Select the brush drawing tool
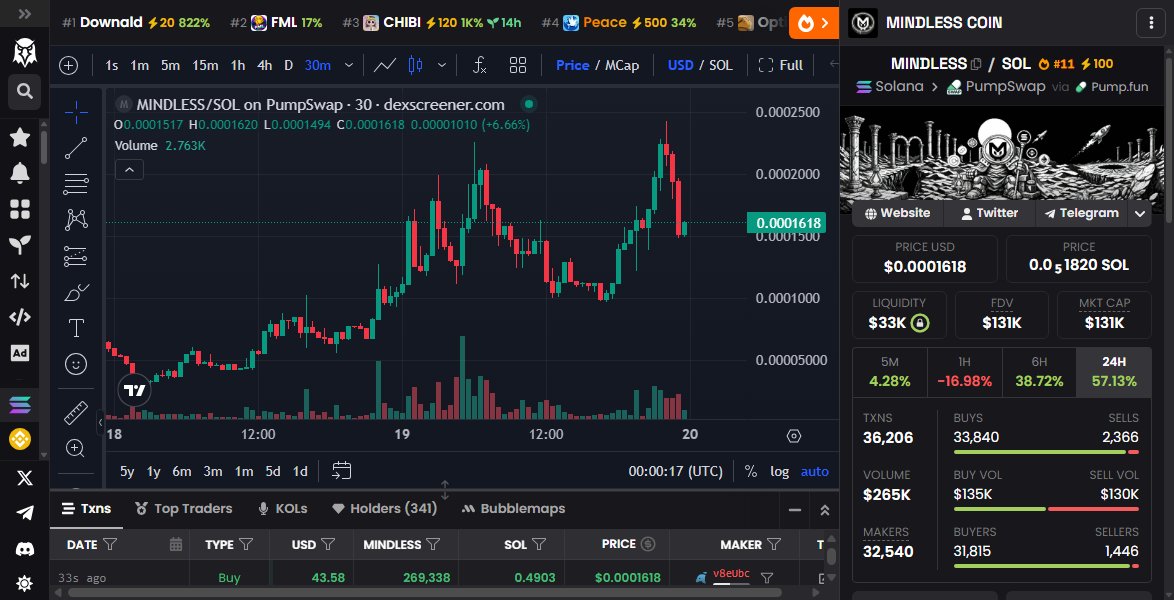The image size is (1174, 600). (75, 292)
